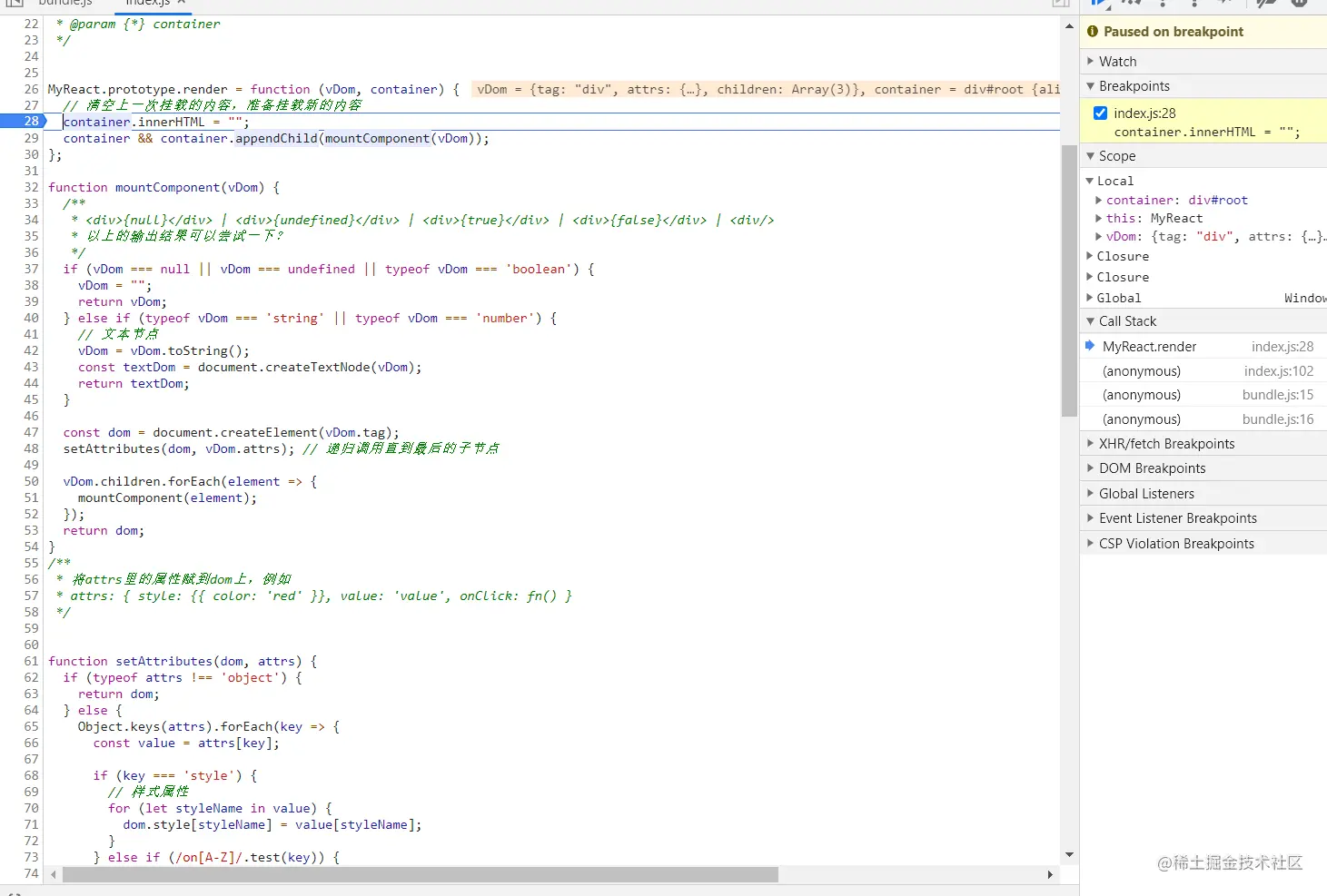
Task: Click the horizontal scrollbar's right arrow
Action: point(1050,875)
